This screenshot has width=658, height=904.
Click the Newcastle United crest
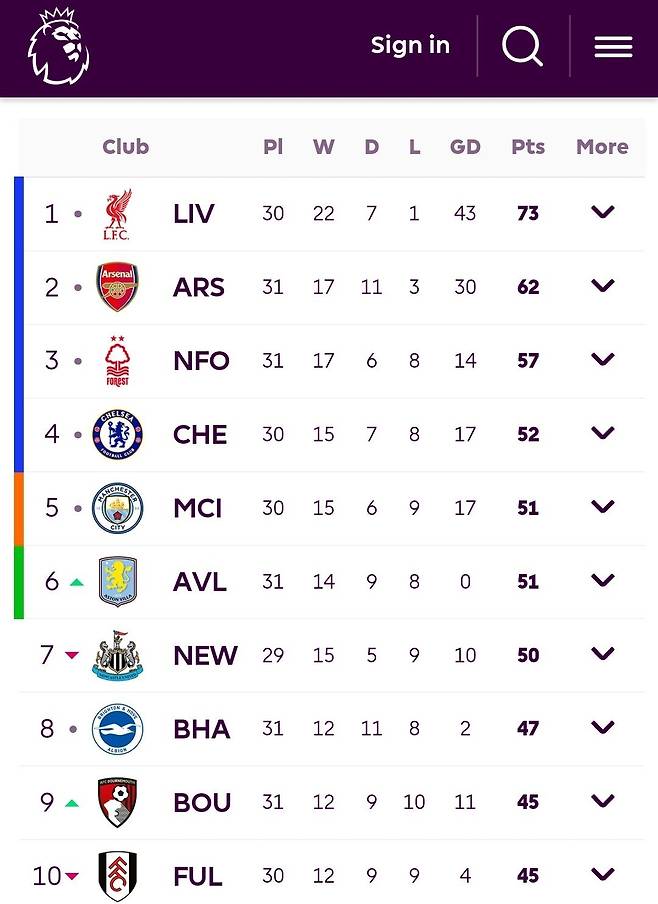(117, 656)
